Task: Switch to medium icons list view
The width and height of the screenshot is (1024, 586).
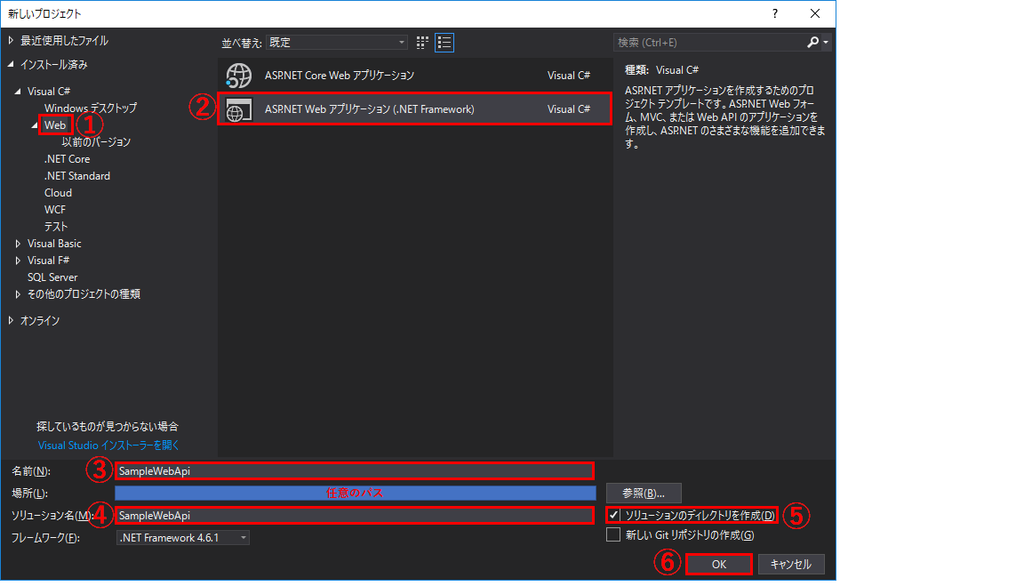Action: 444,42
